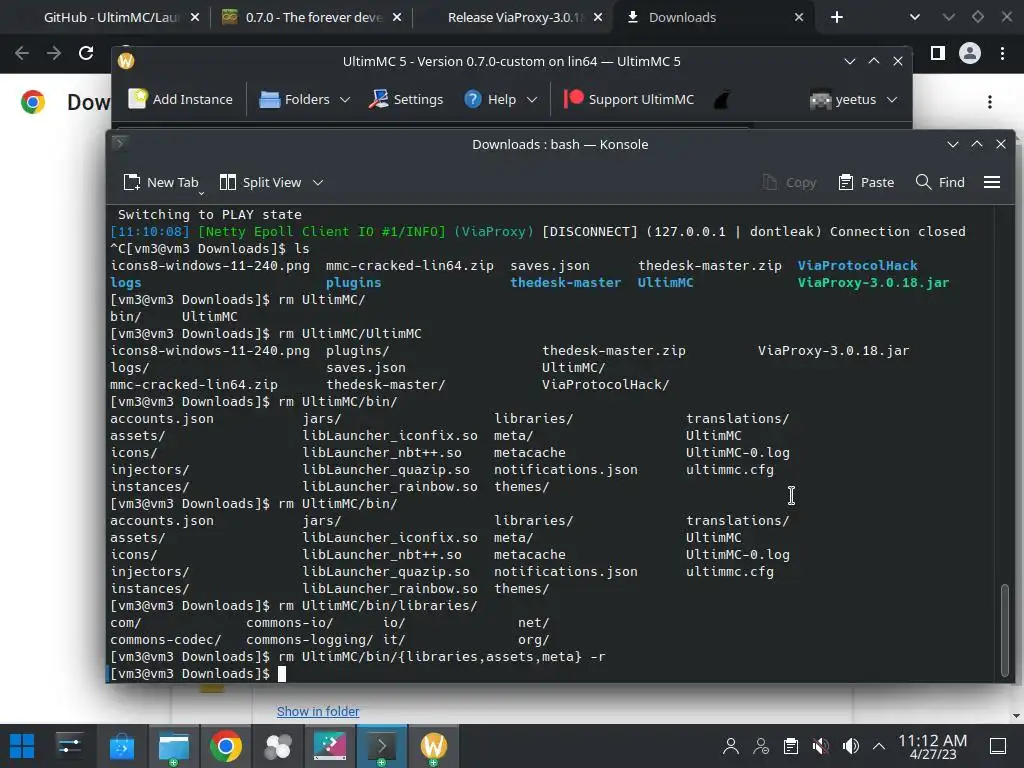Open Chrome profile avatar

point(970,53)
